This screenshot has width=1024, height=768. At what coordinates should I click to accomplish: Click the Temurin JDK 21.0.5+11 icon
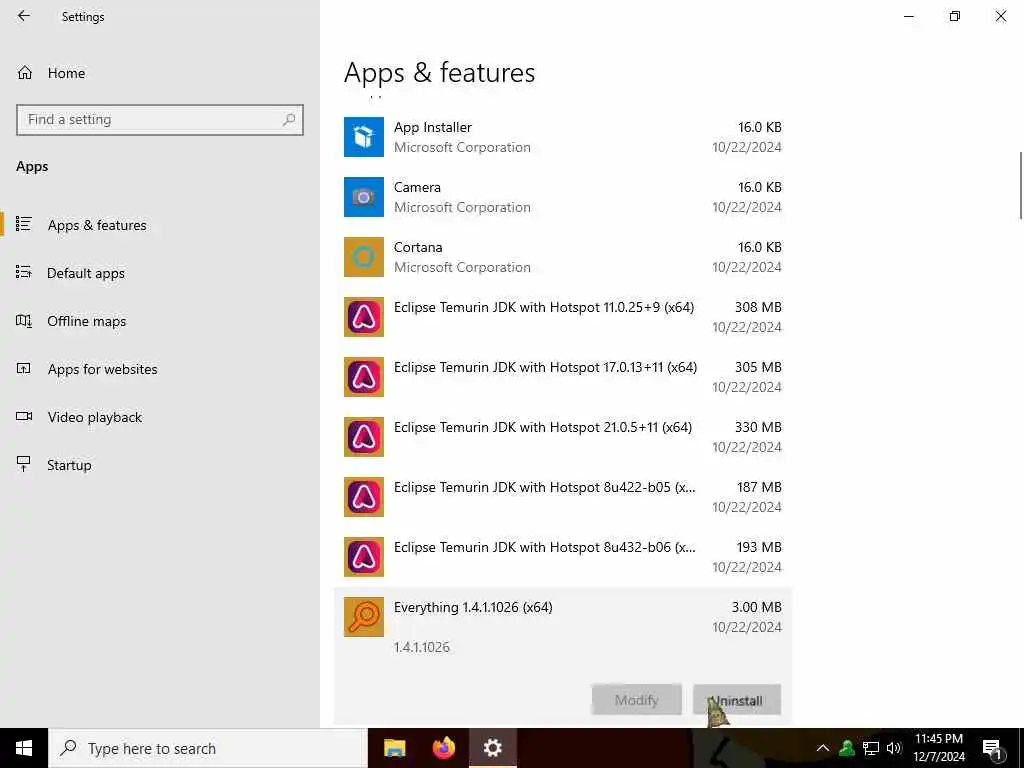(364, 438)
